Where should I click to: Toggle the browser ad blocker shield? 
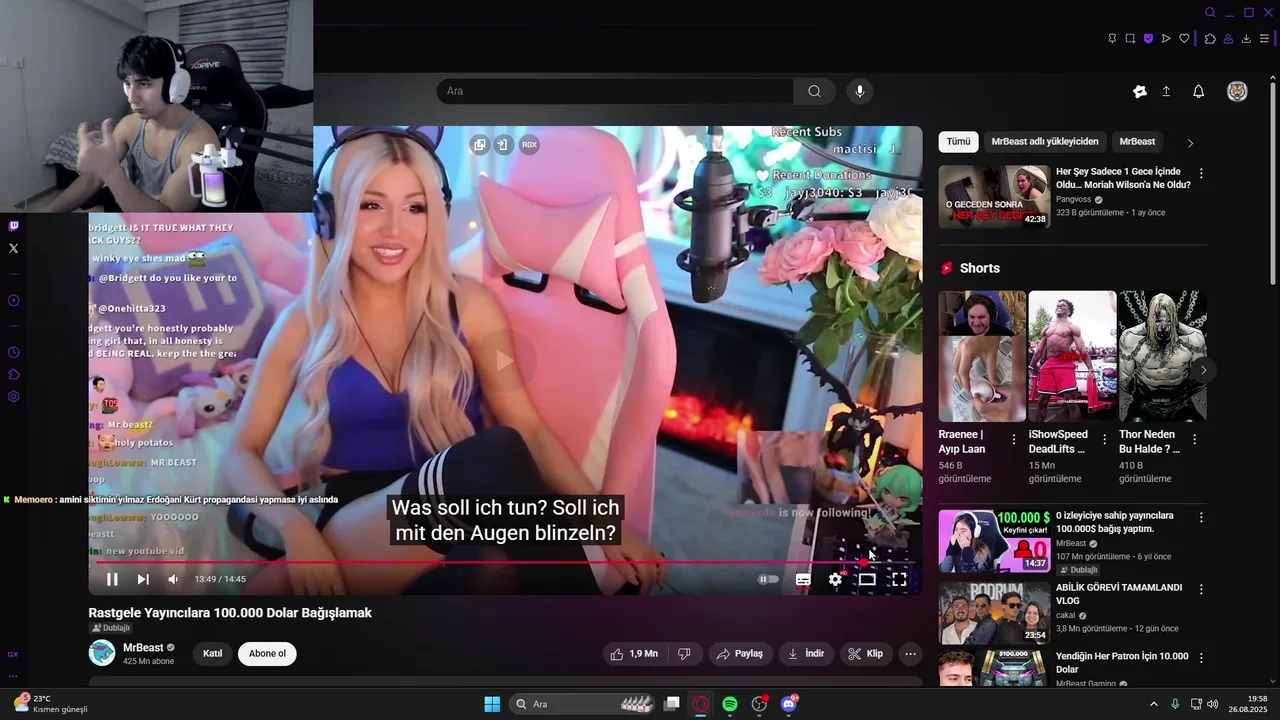[x=1148, y=39]
